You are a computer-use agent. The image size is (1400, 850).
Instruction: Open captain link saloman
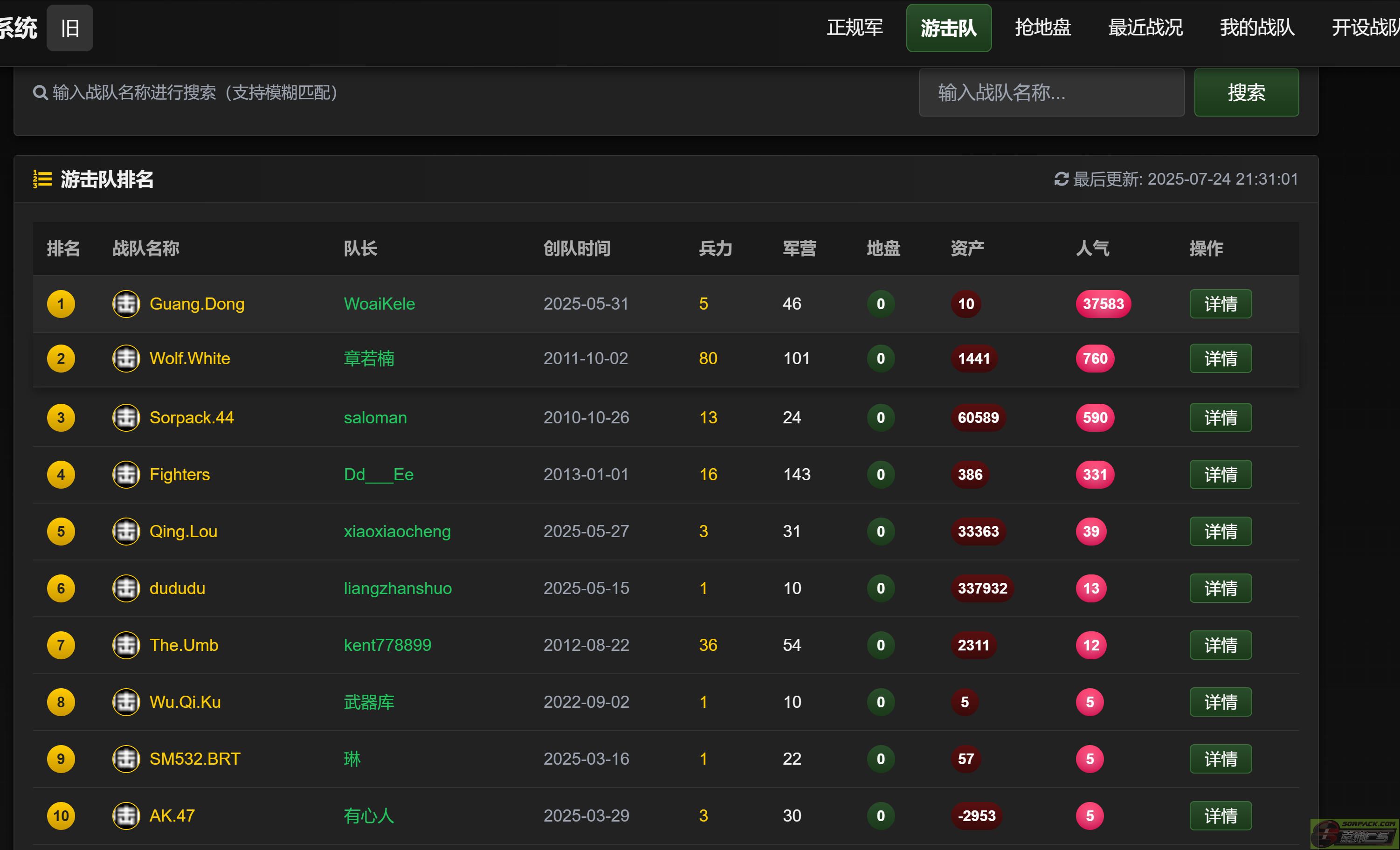pos(375,418)
